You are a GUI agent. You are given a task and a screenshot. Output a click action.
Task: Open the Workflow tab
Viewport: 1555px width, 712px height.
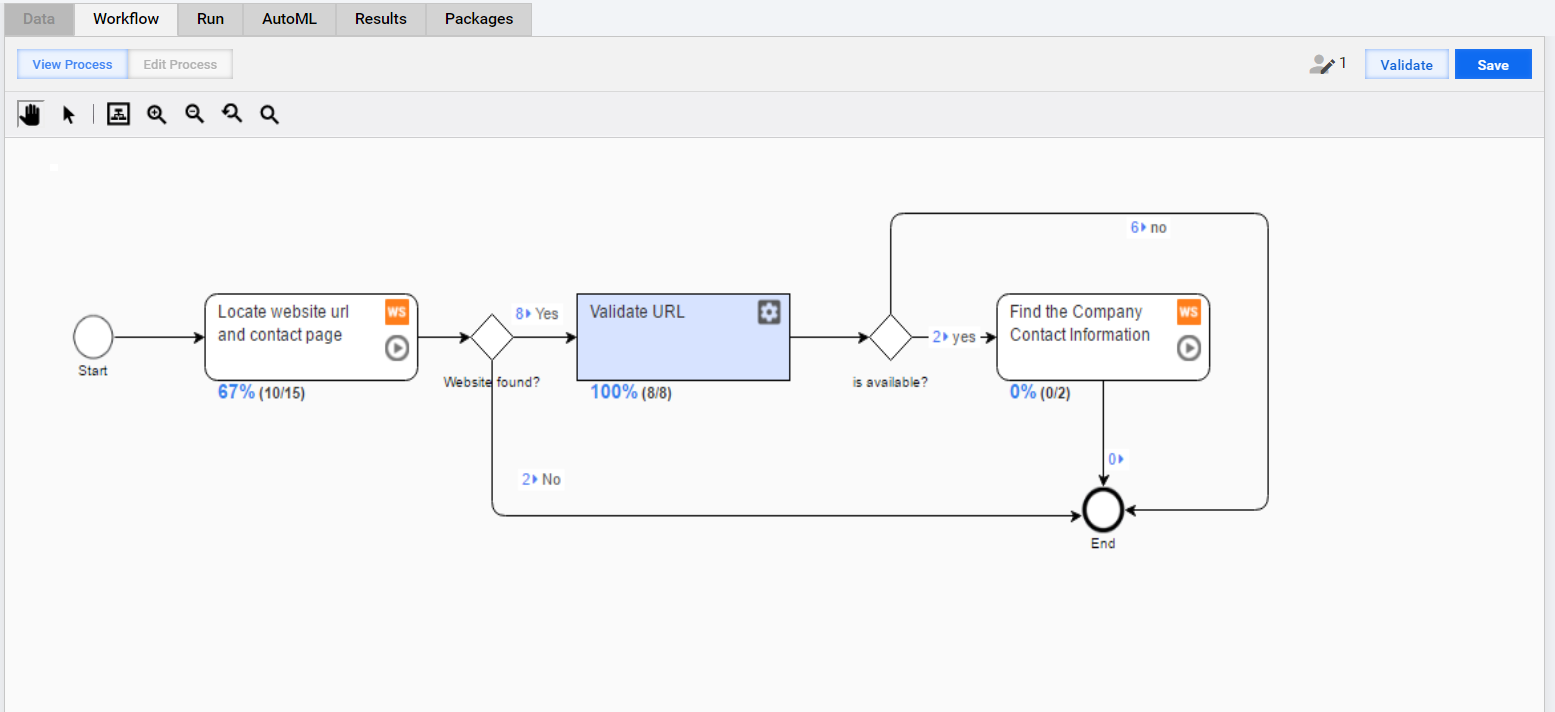click(126, 19)
